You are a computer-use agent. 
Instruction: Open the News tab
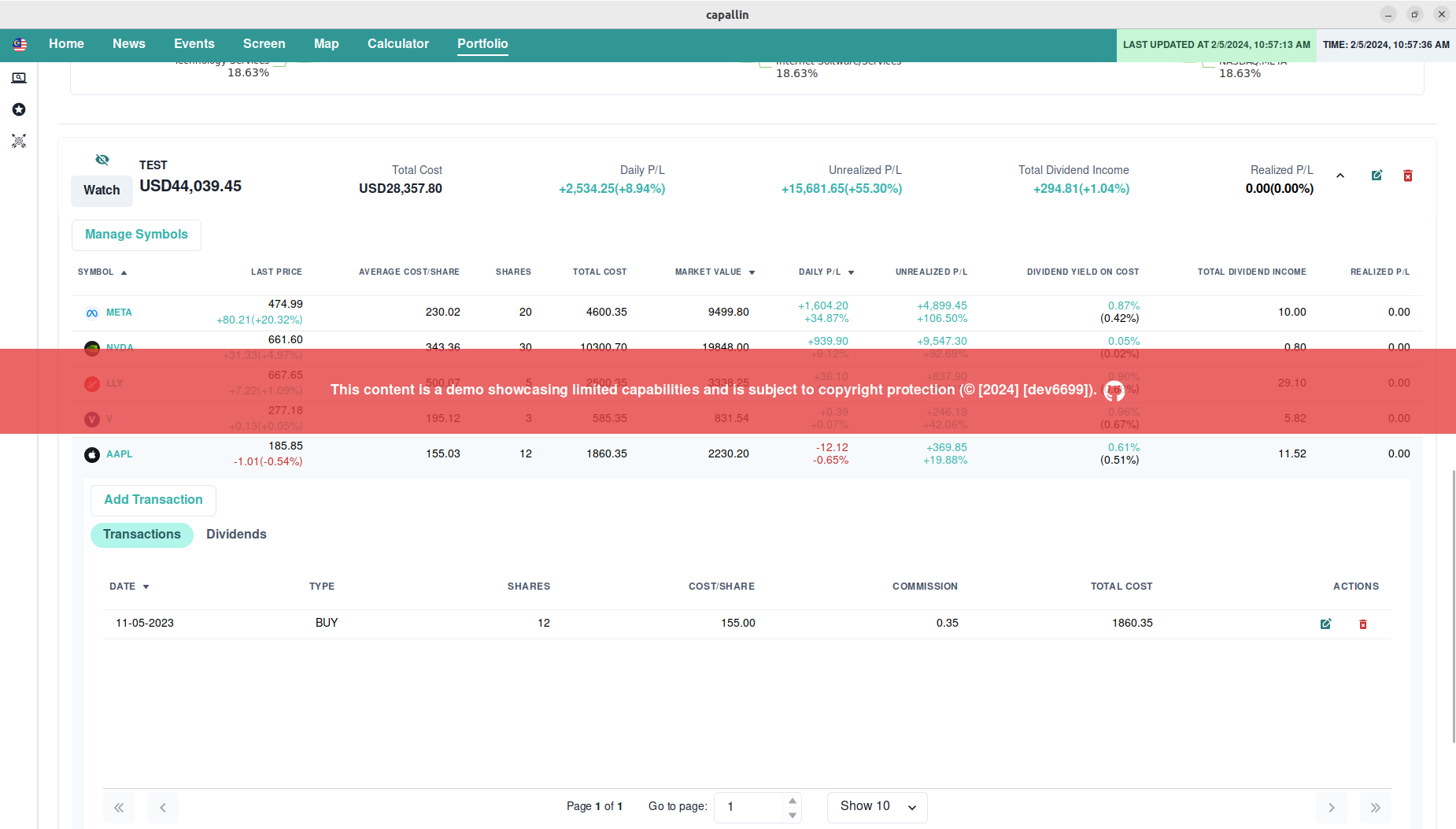[x=129, y=44]
